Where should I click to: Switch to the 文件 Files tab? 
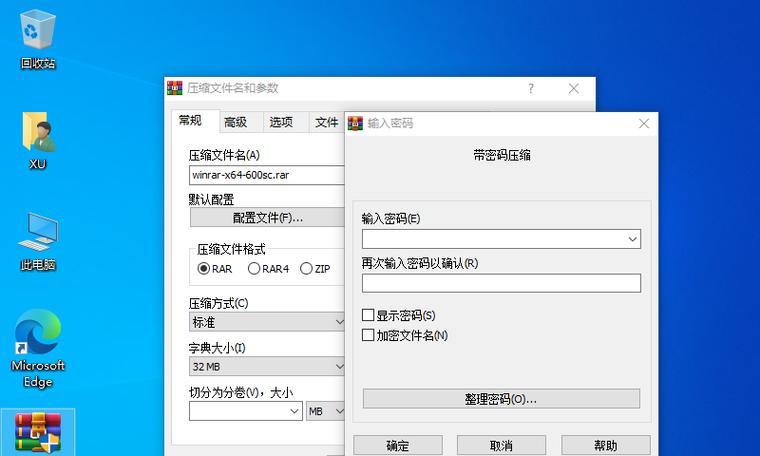(x=327, y=122)
